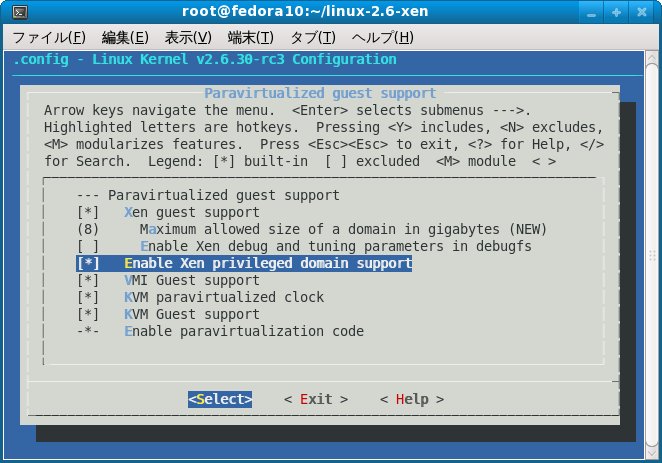662x463 pixels.
Task: Close the terminal window
Action: (642, 12)
